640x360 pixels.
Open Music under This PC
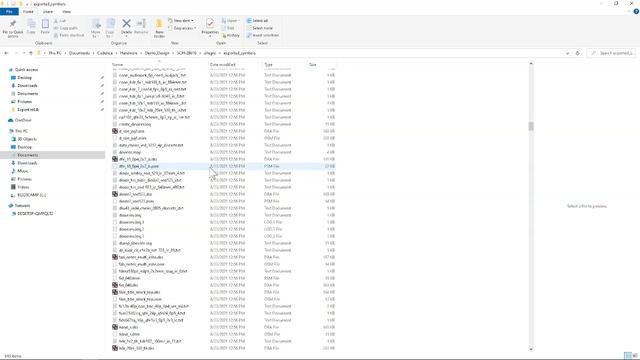point(22,171)
